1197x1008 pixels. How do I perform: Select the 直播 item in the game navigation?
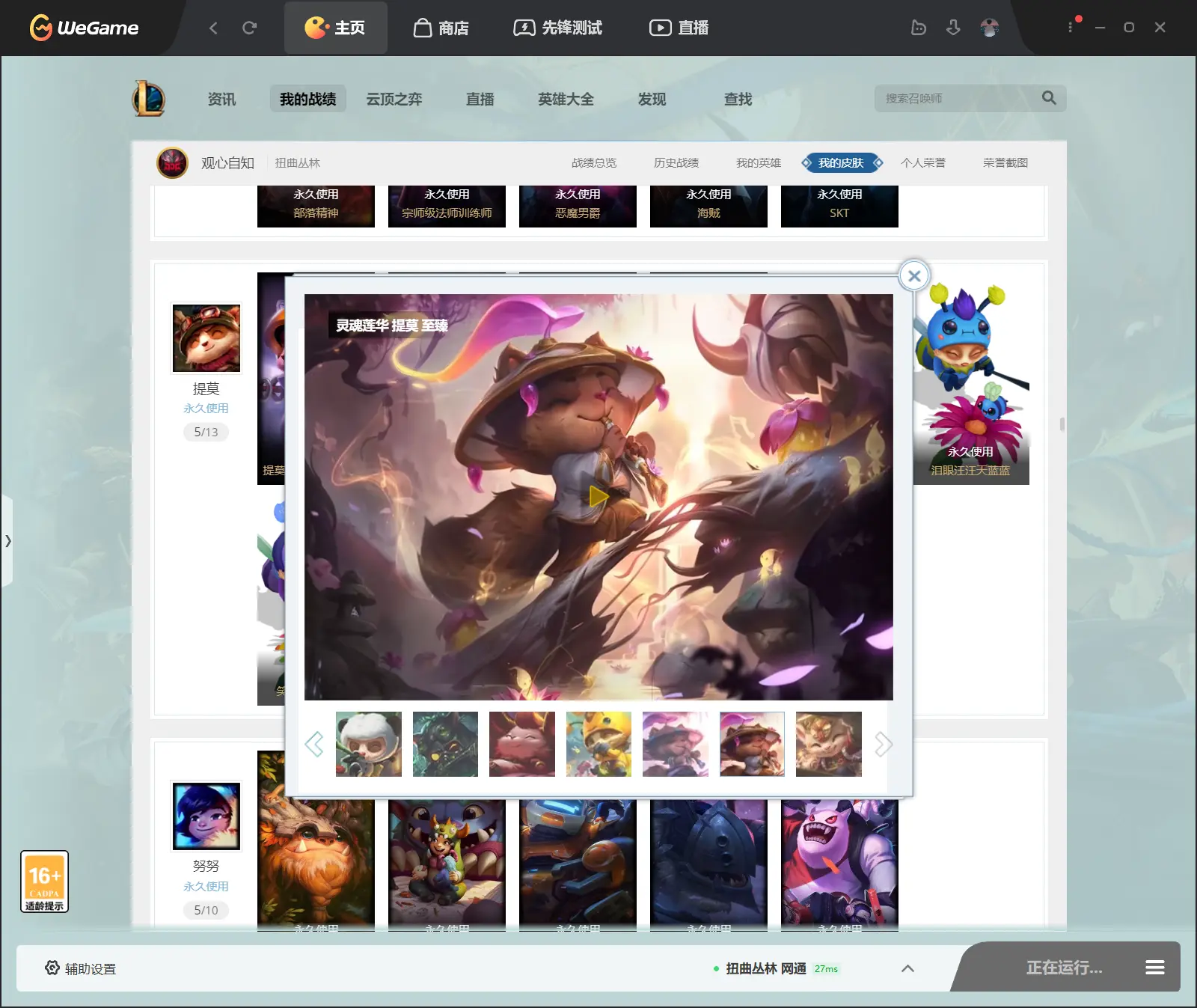tap(480, 99)
